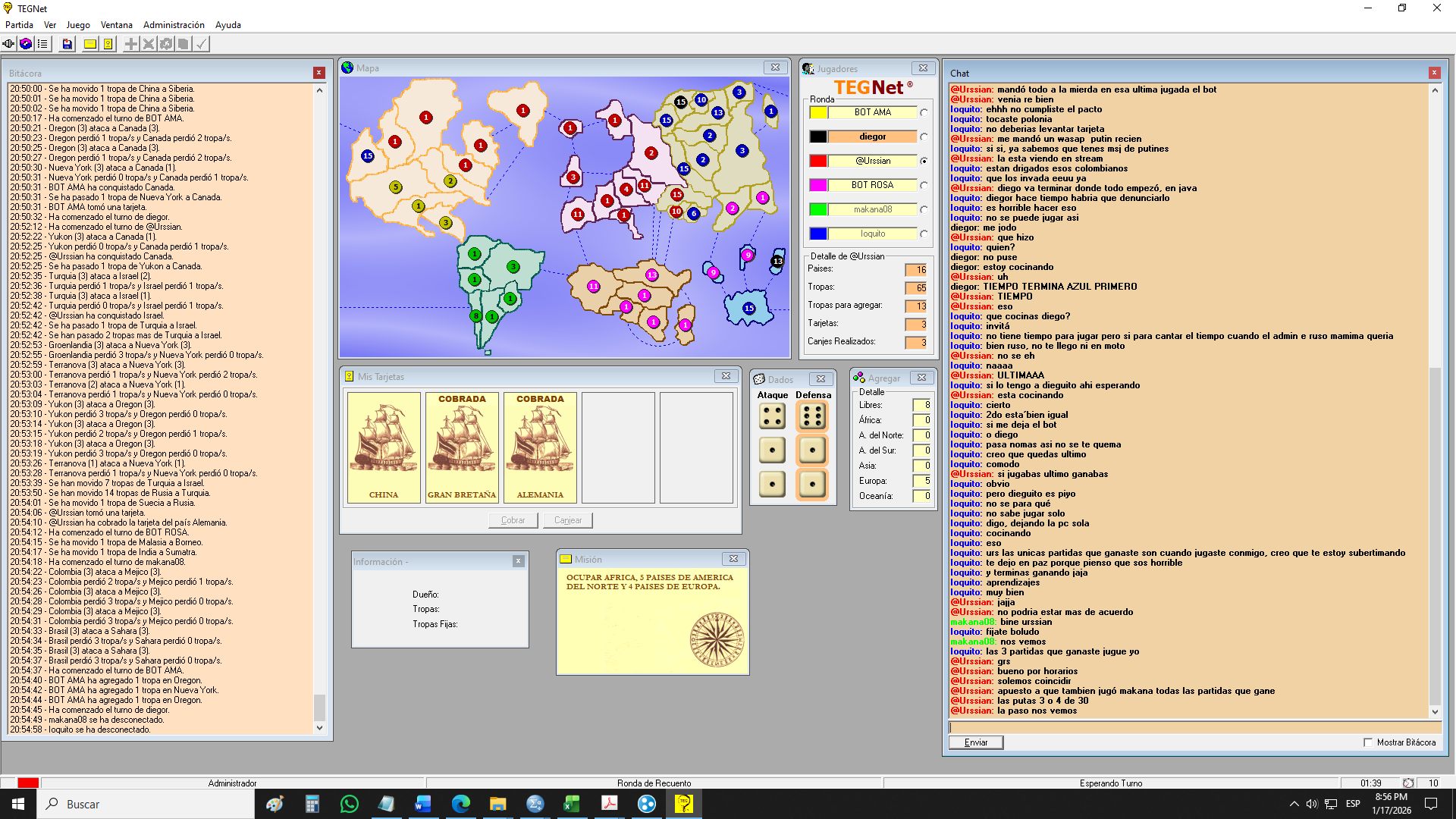Open the Administración menu

tap(174, 25)
